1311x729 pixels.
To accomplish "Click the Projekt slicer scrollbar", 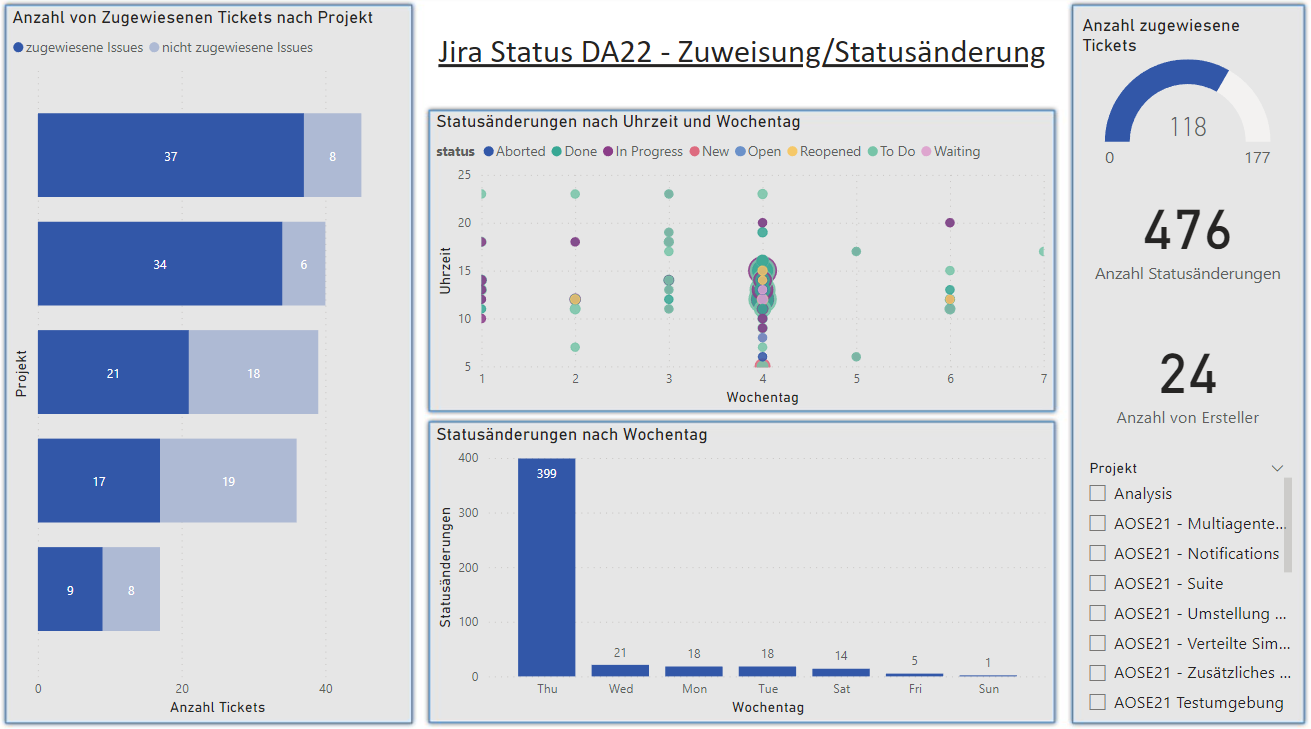I will tap(1287, 525).
